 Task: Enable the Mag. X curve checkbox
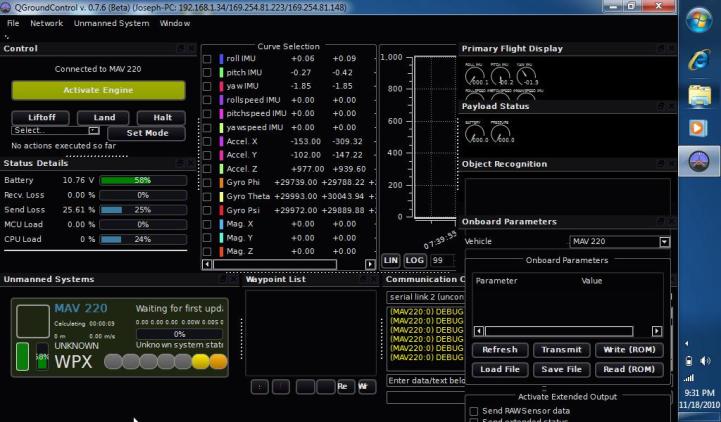click(x=207, y=224)
